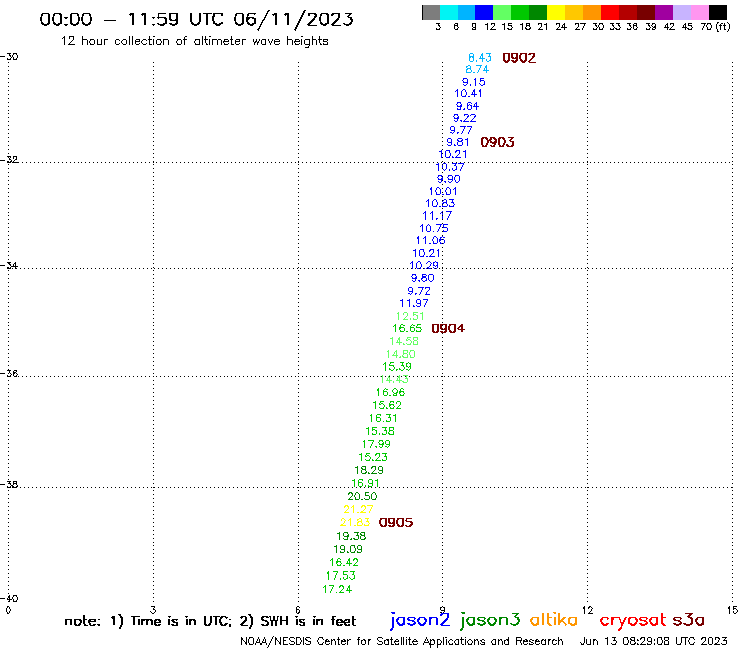Image resolution: width=740 pixels, height=650 pixels.
Task: Select the jason3 satellite label
Action: click(490, 620)
